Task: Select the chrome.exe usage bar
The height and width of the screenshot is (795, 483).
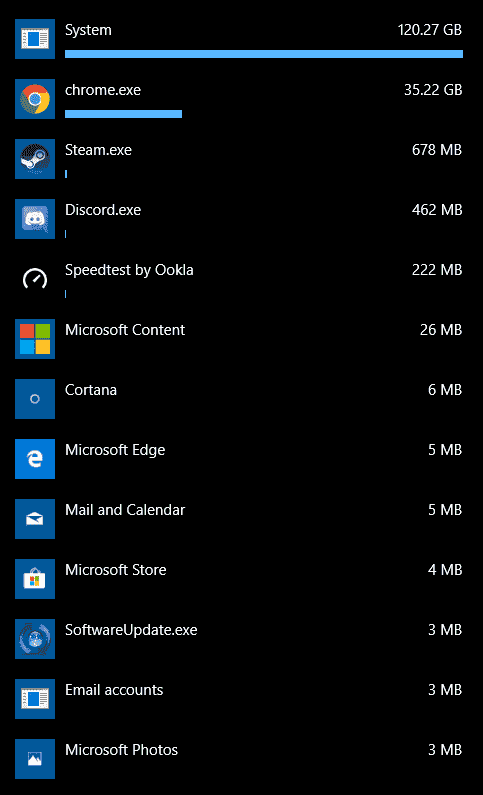Action: click(123, 114)
